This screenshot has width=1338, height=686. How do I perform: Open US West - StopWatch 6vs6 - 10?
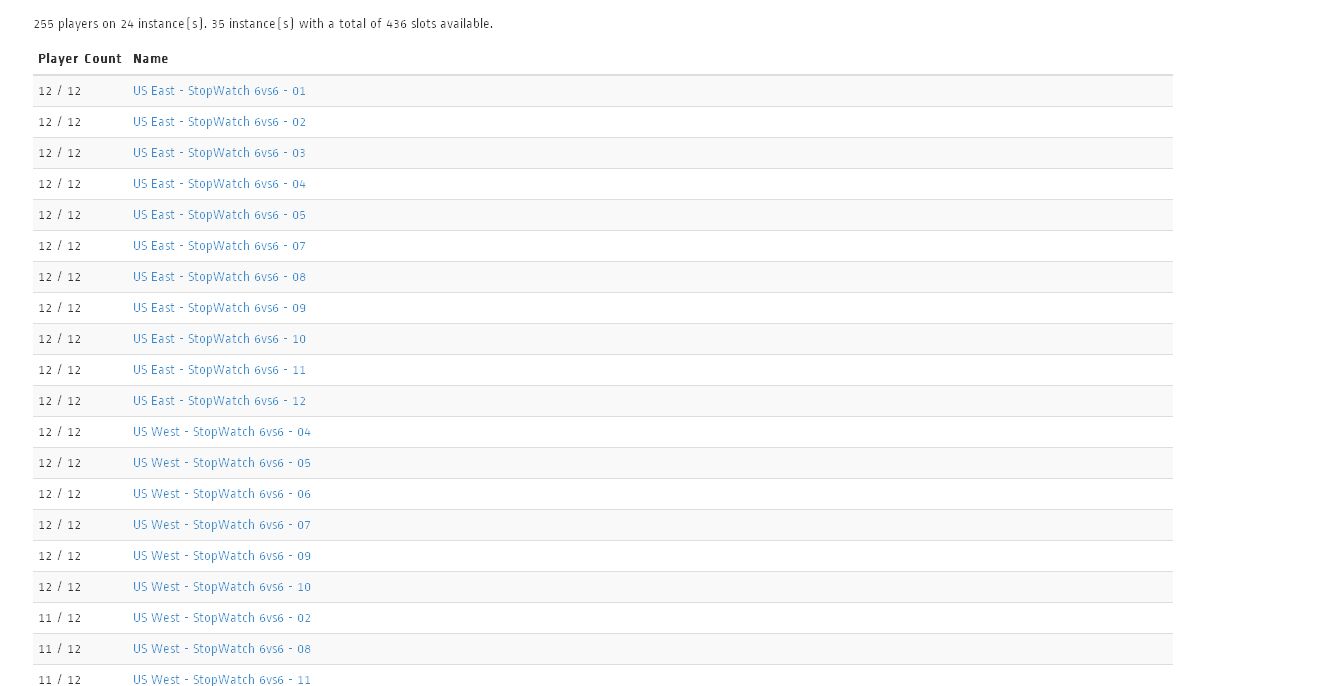(221, 587)
